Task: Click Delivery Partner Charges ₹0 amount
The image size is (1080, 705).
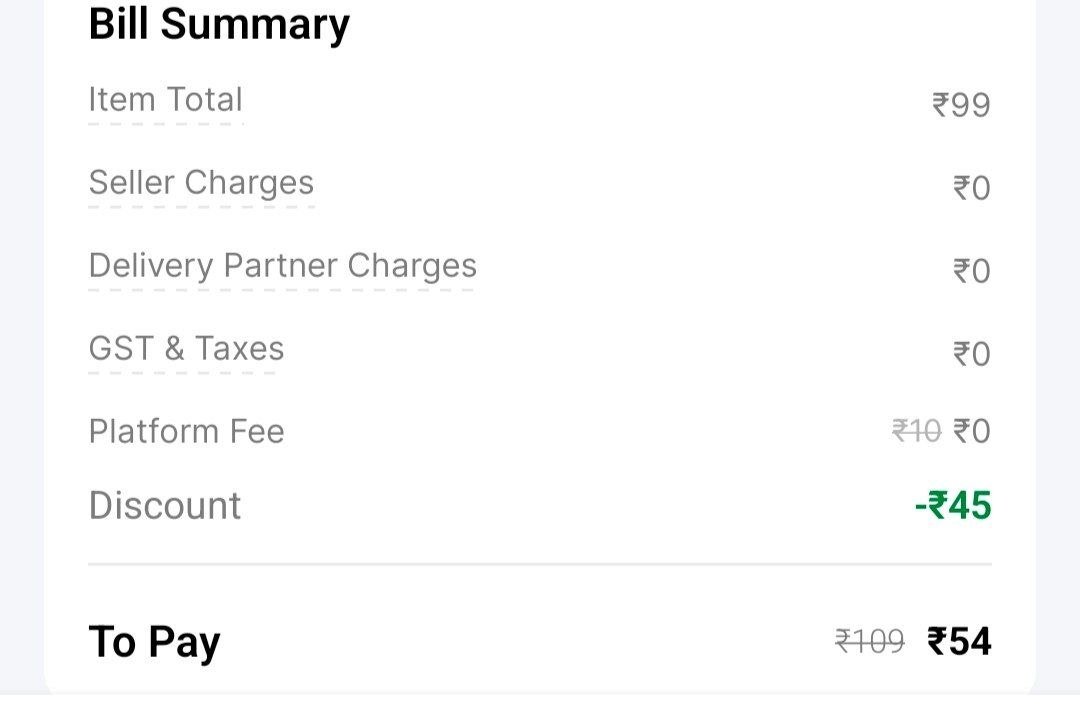Action: click(971, 271)
